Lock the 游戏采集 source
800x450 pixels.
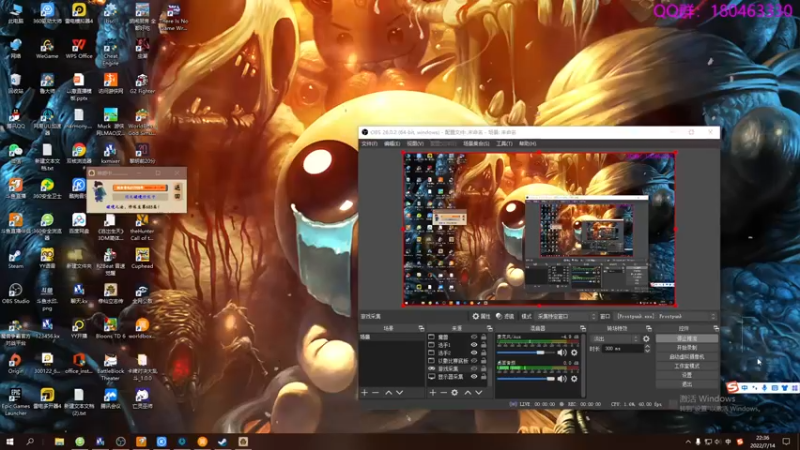coord(483,368)
